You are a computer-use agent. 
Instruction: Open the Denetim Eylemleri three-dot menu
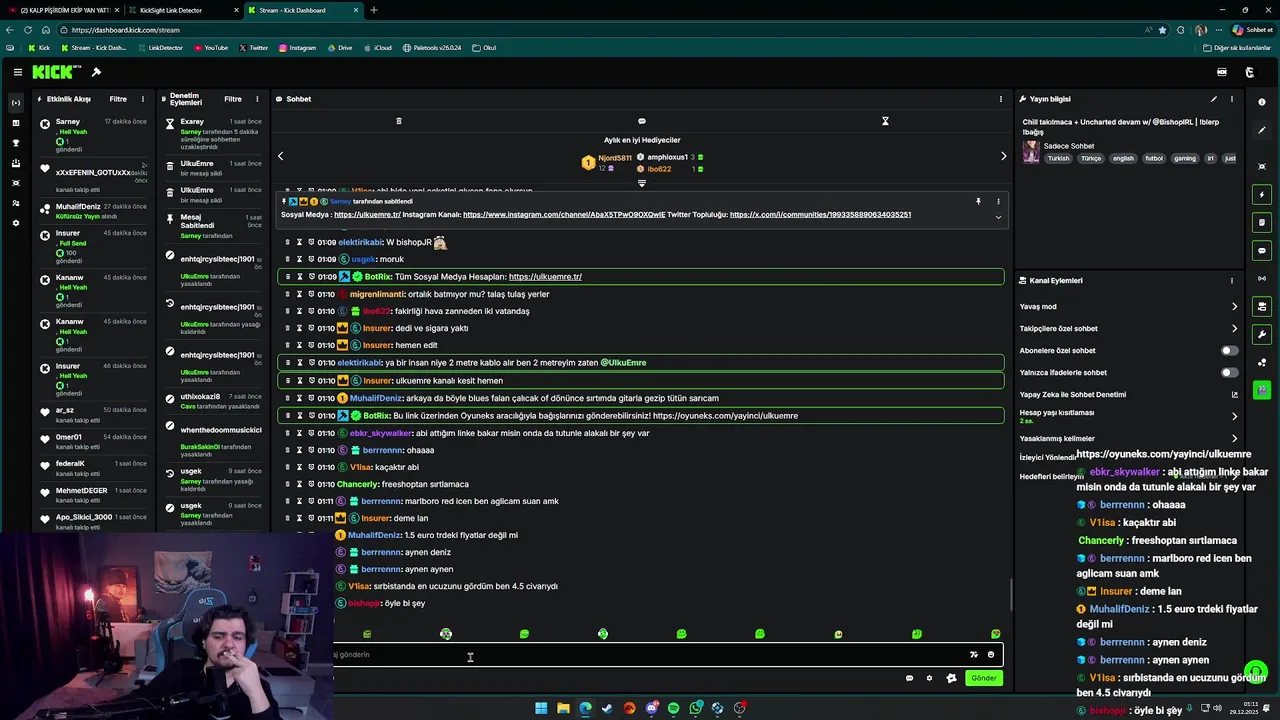(257, 99)
